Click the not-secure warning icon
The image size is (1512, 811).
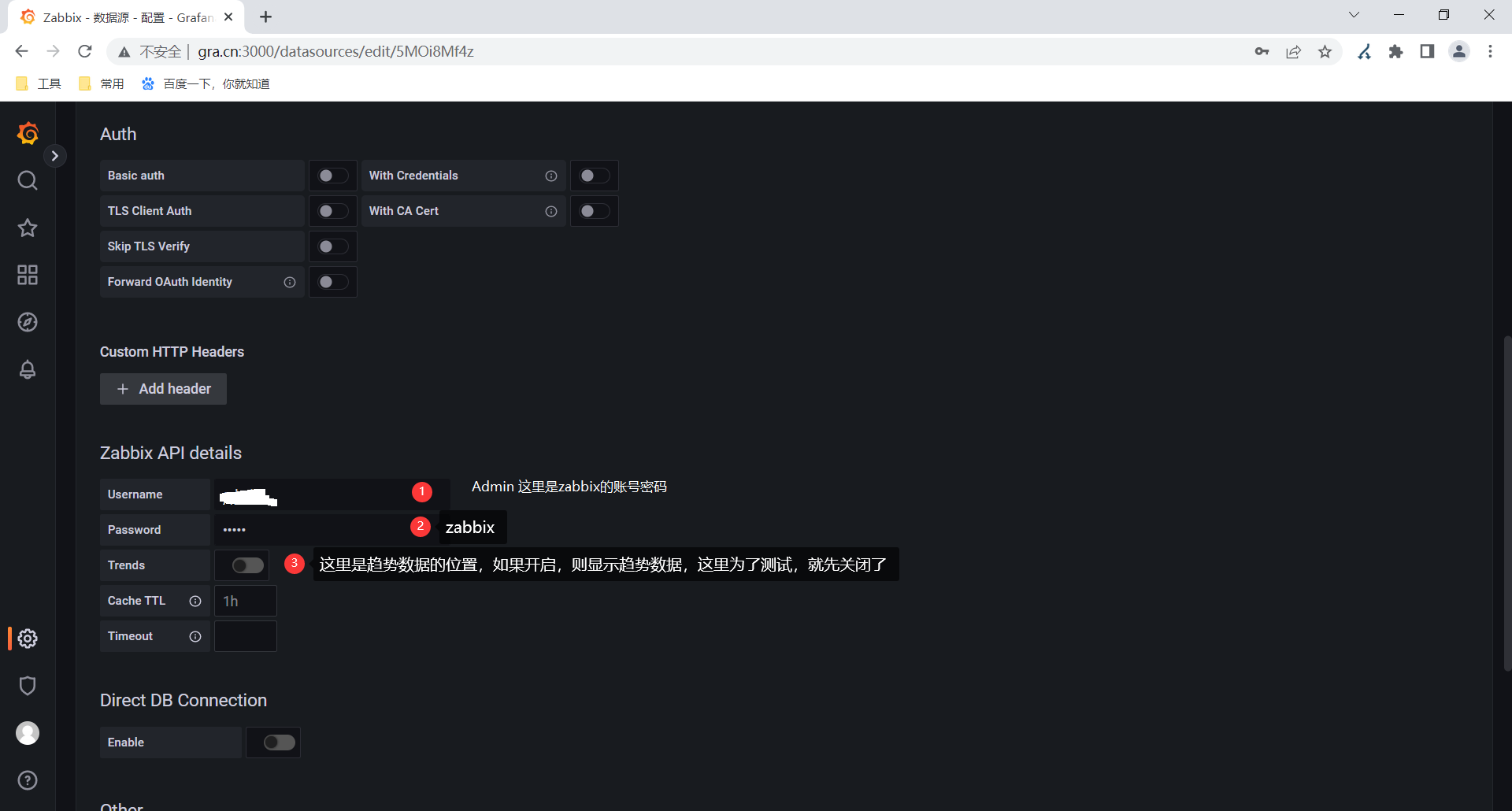click(x=124, y=52)
